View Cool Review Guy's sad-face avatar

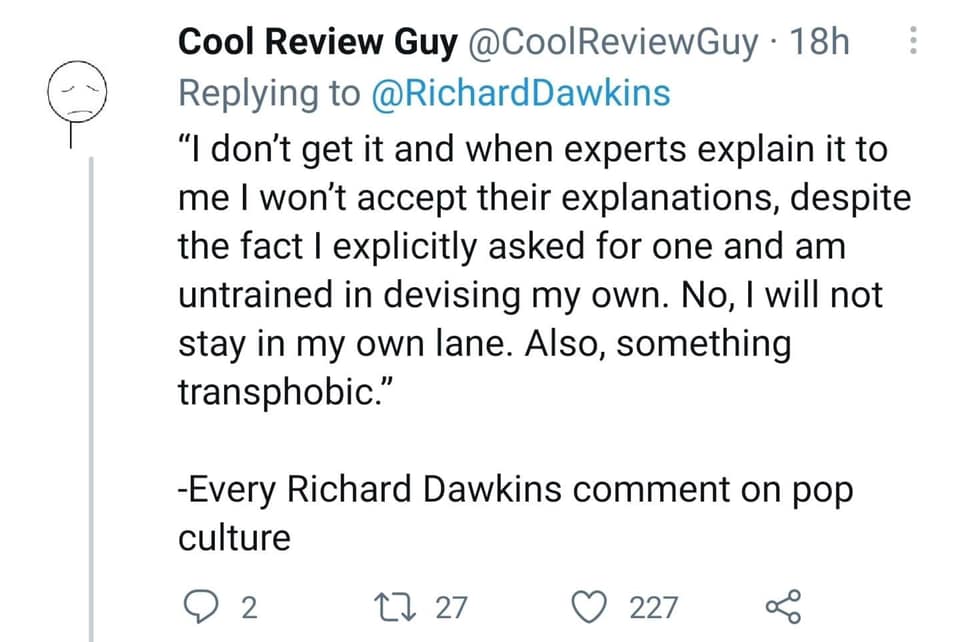coord(77,92)
